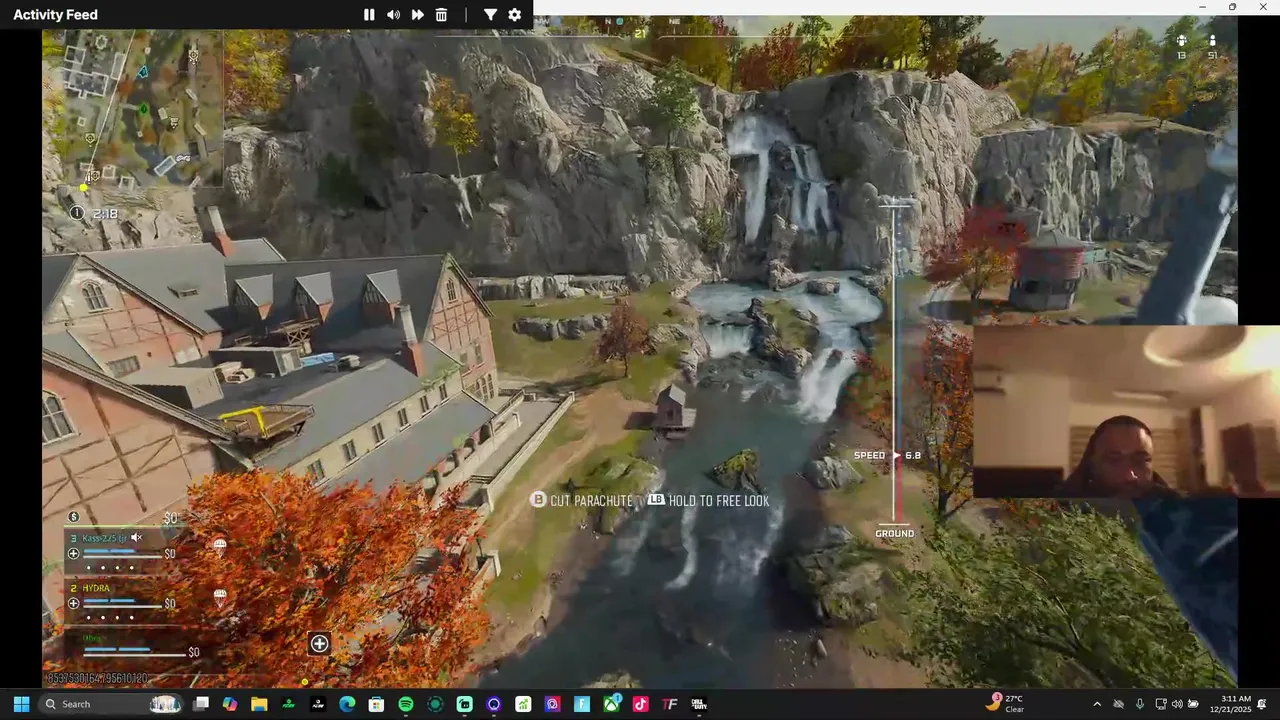Screen dimensions: 1280x720
Task: Click the HYDRA squad member name
Action: click(x=96, y=588)
